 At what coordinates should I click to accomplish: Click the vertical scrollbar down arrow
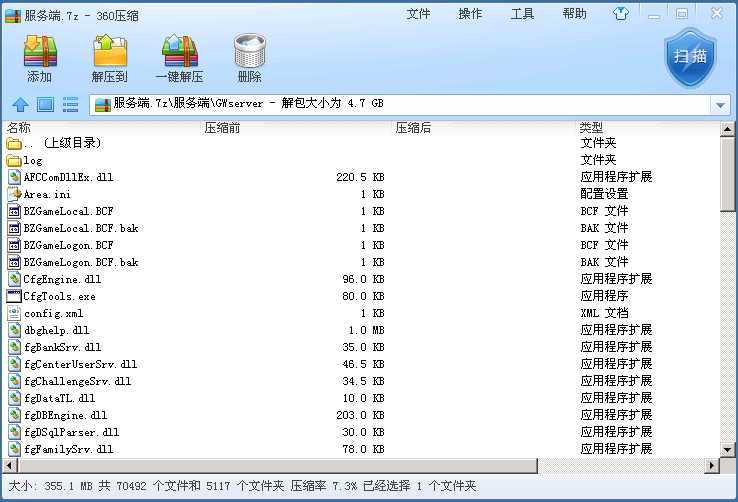click(x=727, y=449)
